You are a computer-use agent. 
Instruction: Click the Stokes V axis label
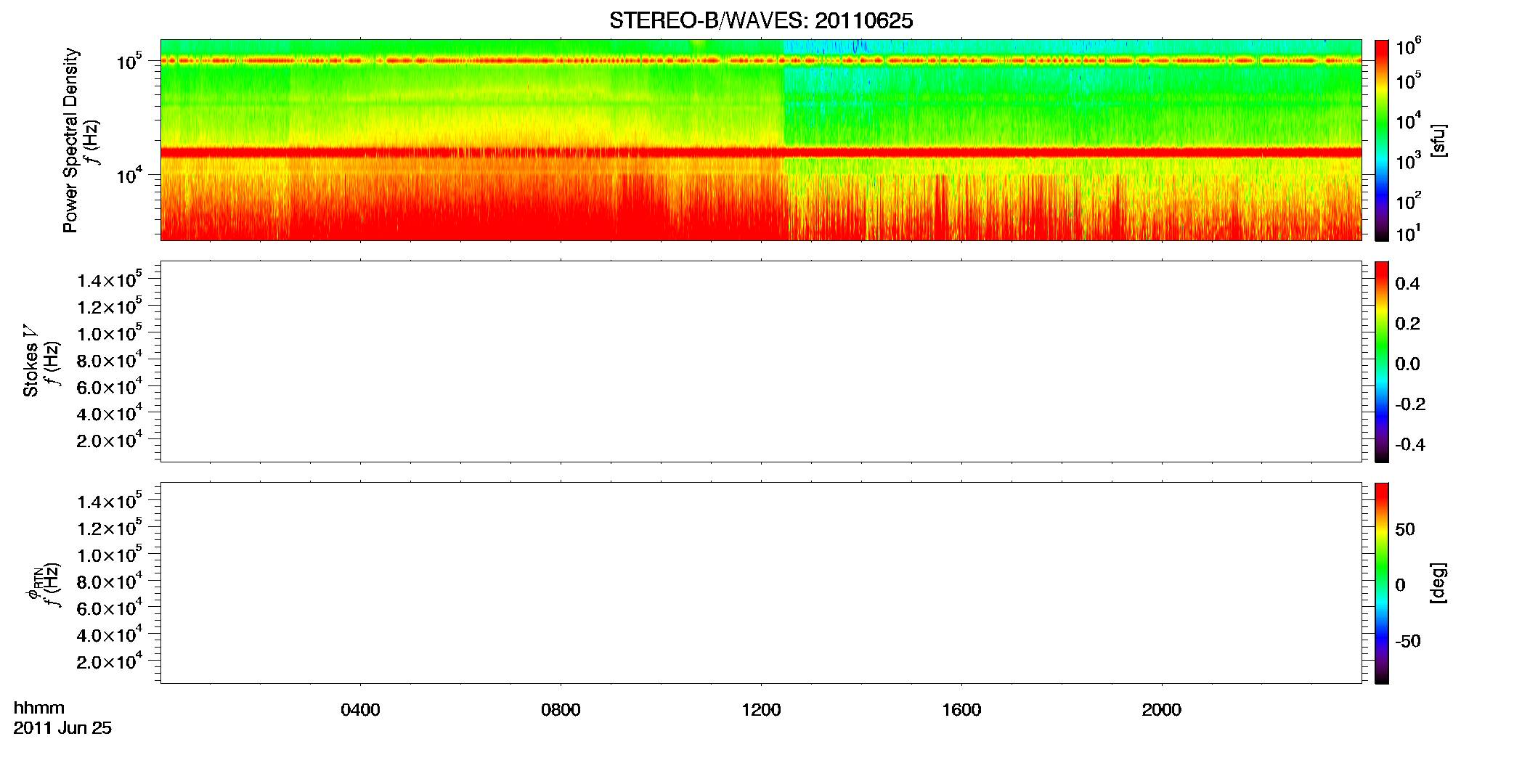(30, 362)
